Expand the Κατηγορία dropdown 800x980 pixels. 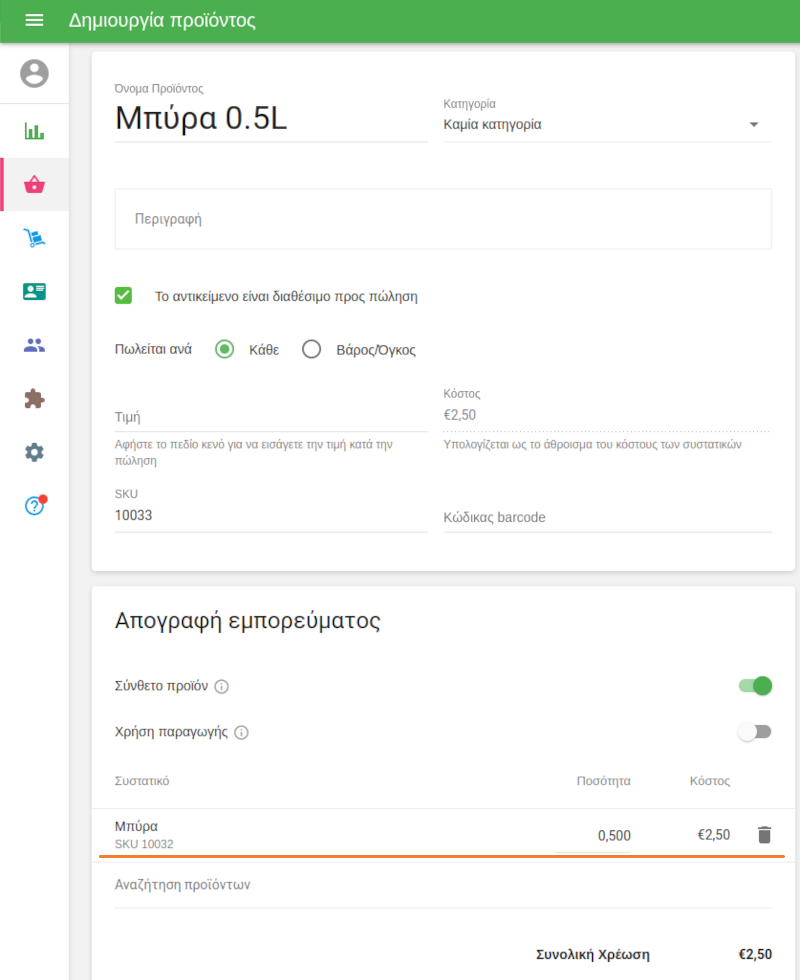point(606,125)
